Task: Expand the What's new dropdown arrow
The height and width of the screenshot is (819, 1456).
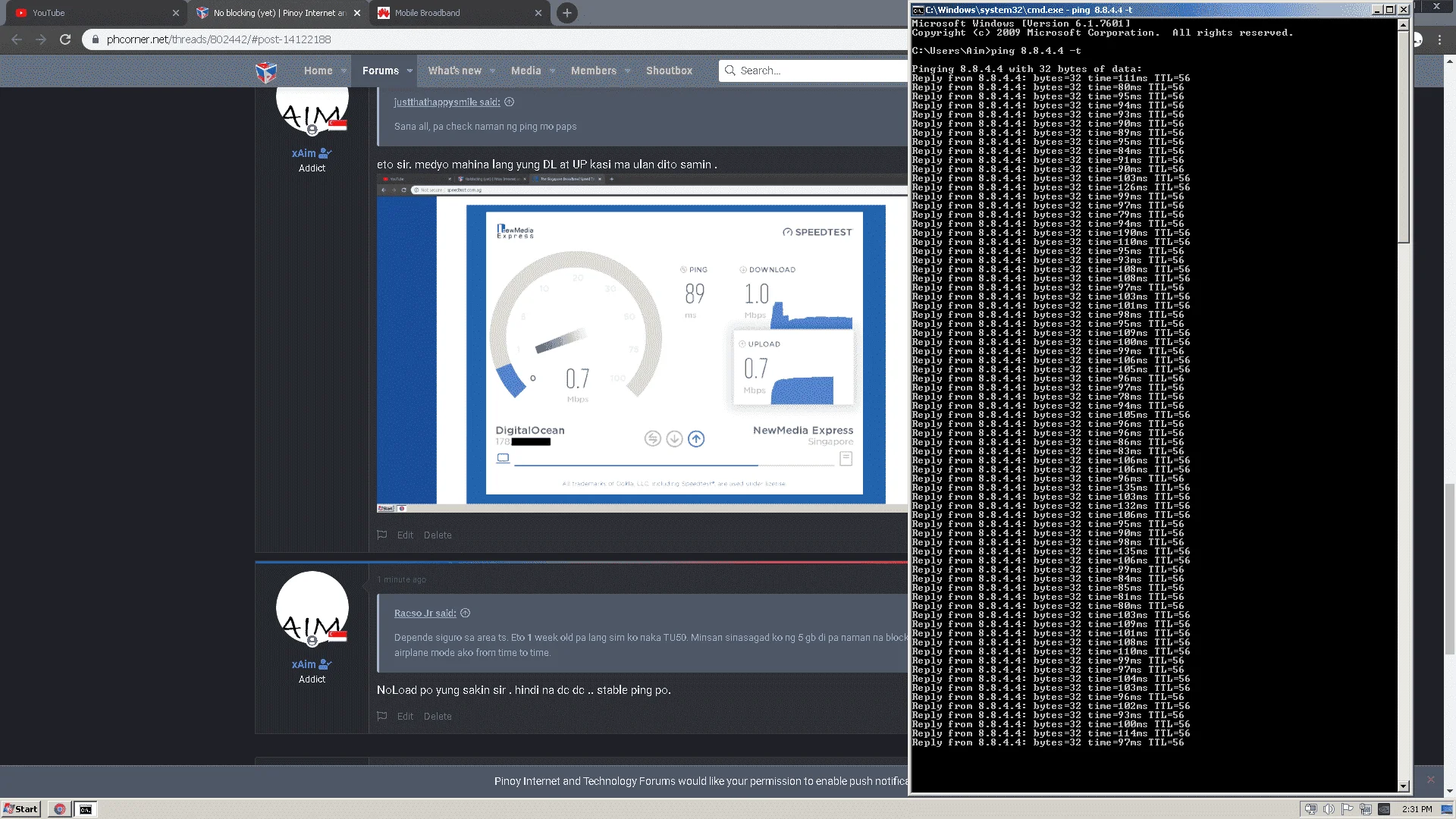Action: (x=492, y=71)
